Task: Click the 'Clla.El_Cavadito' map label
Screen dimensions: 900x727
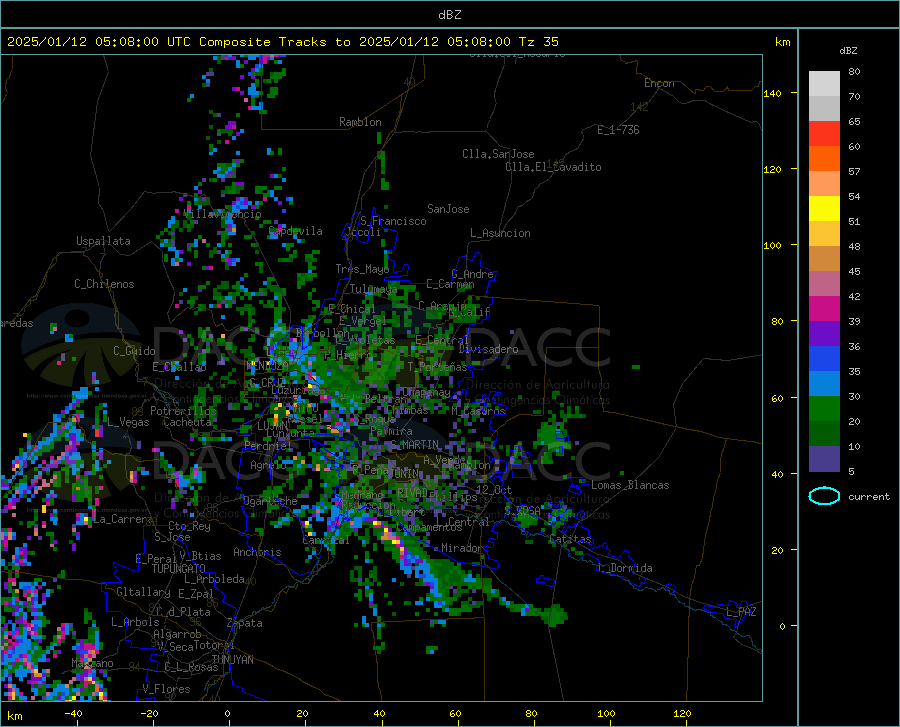Action: pyautogui.click(x=553, y=167)
